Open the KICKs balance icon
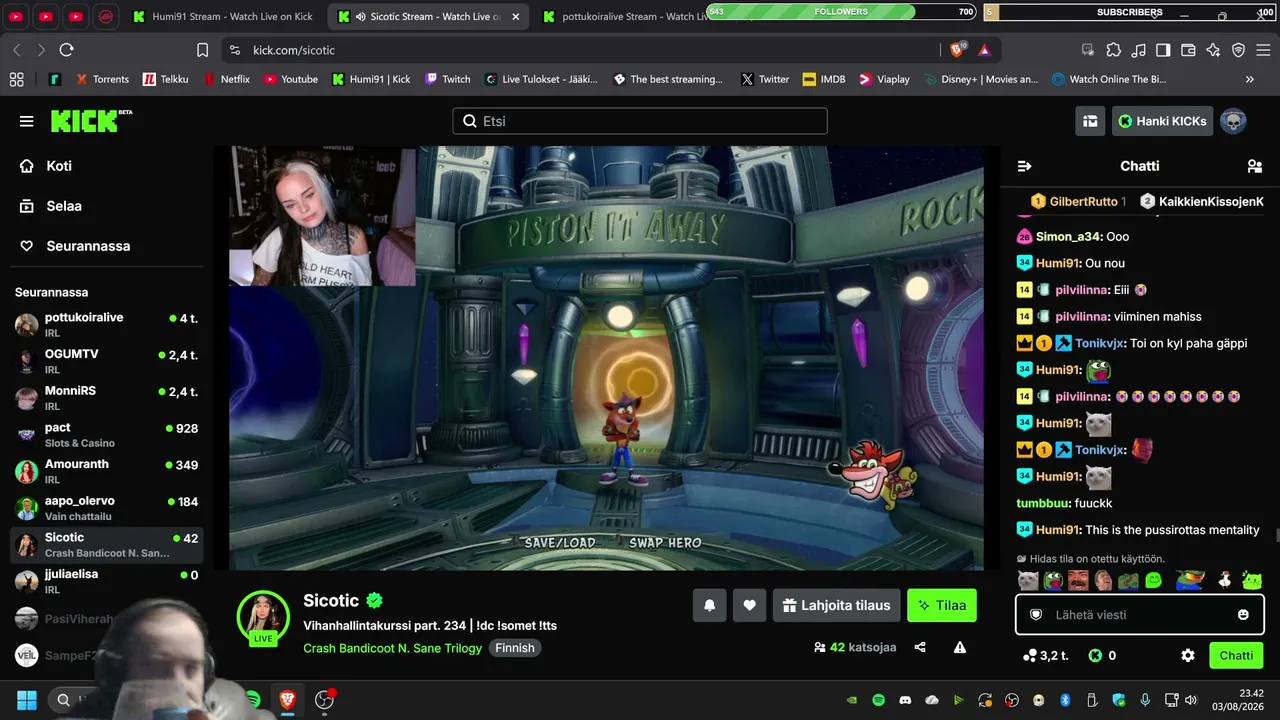 coord(1095,656)
